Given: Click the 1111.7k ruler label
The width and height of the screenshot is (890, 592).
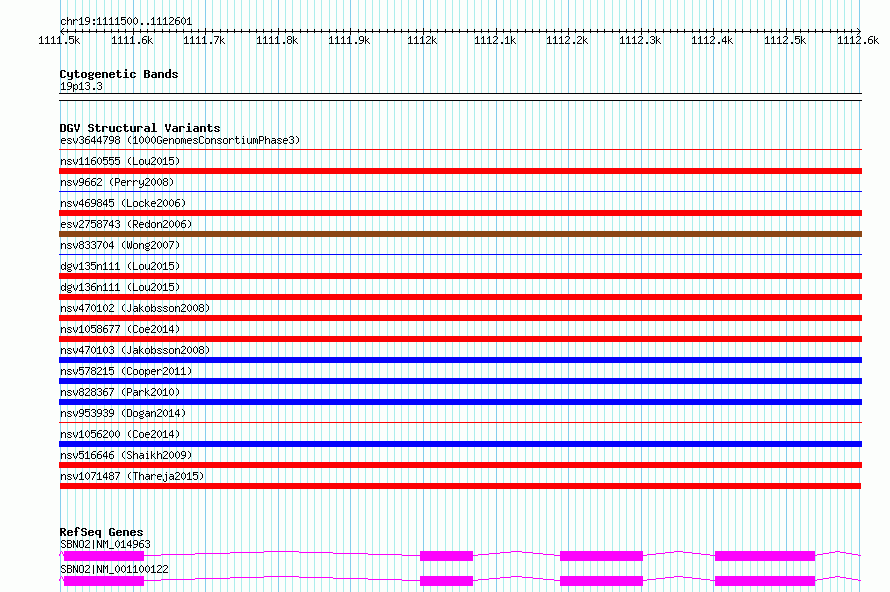Looking at the screenshot, I should [204, 40].
